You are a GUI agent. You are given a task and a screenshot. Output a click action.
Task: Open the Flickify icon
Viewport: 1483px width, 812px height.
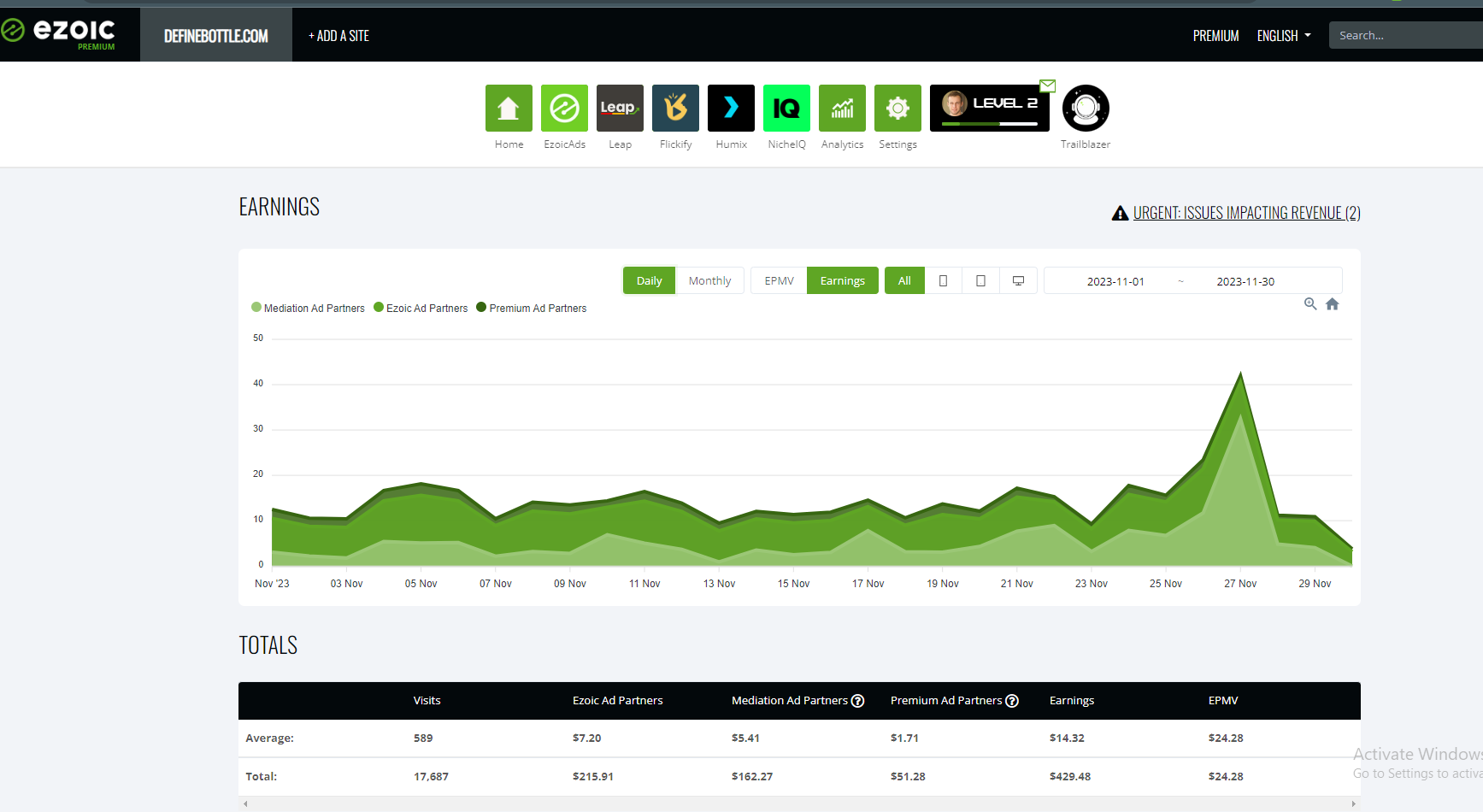pos(675,108)
